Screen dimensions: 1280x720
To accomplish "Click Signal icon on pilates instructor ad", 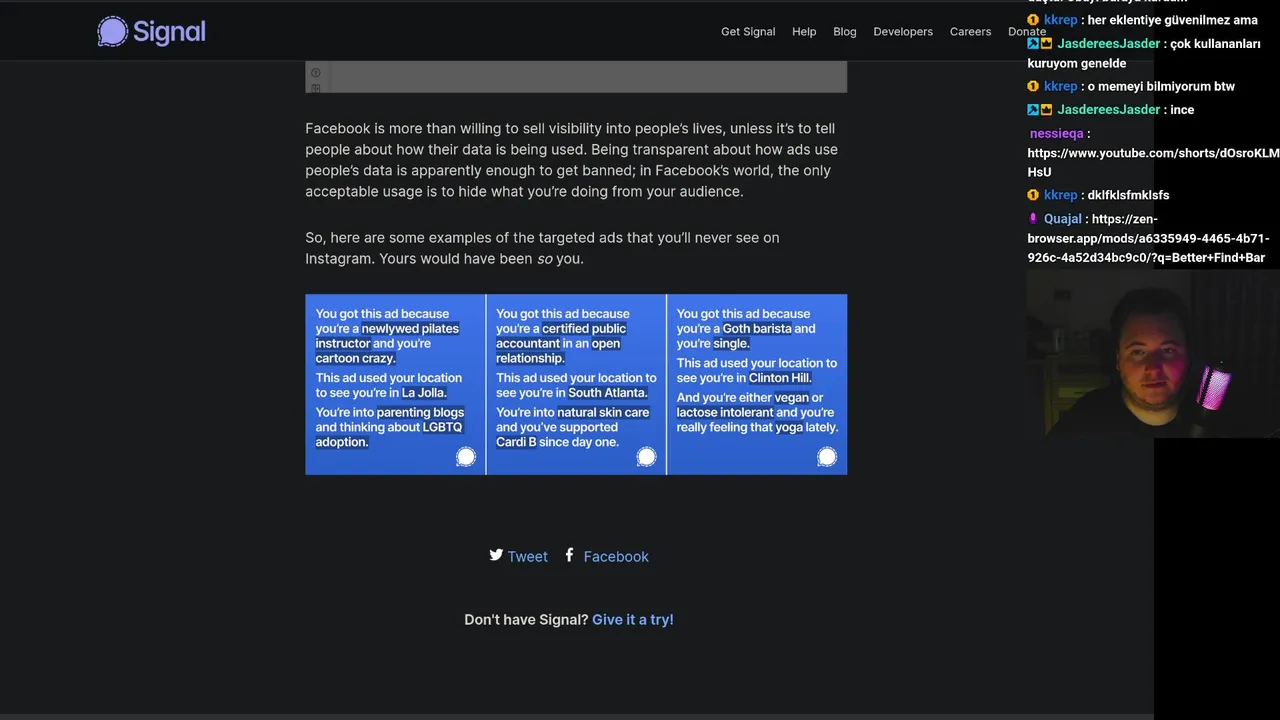I will click(466, 457).
